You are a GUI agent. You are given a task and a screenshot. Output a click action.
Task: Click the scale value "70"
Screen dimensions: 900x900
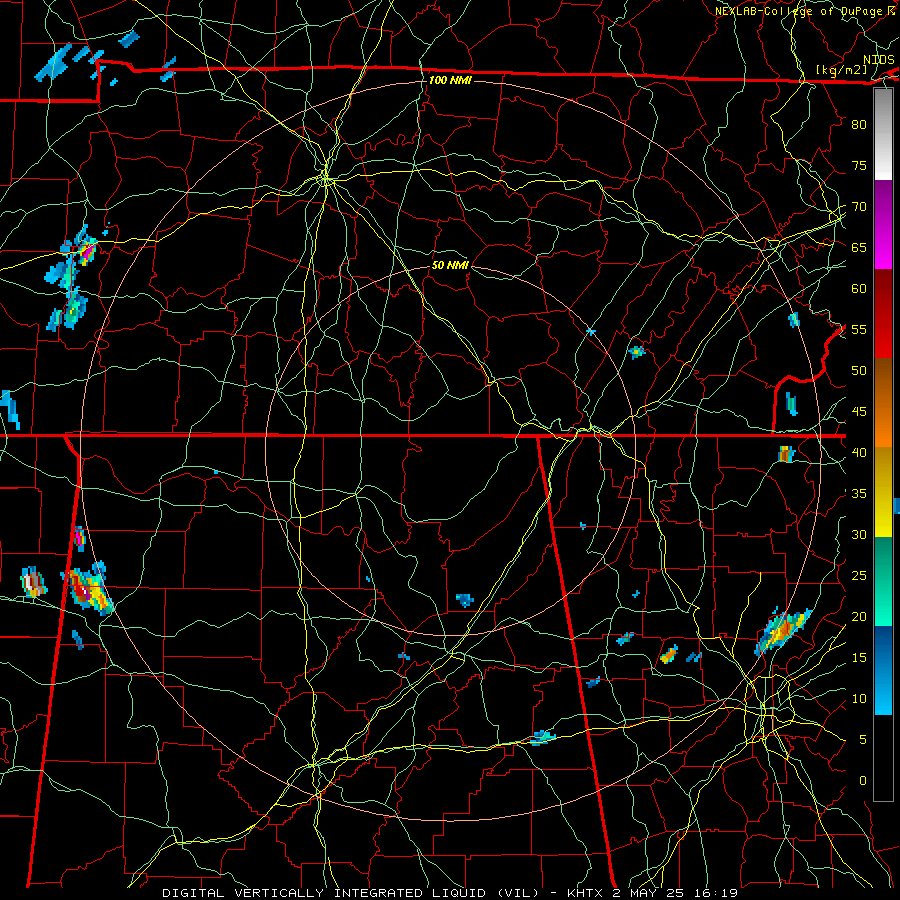coord(859,207)
